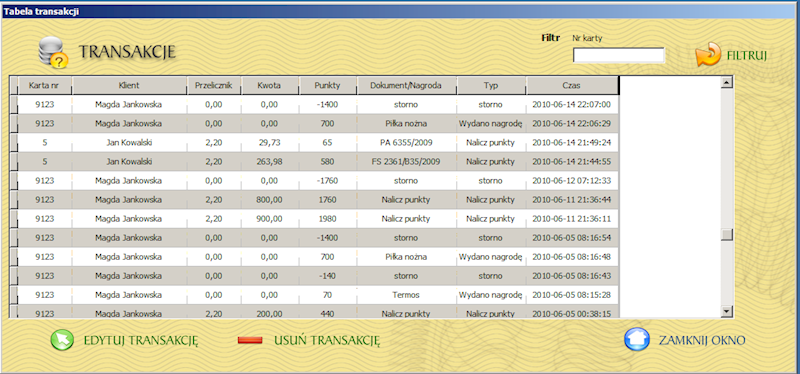Click time 2010-06-05 08:16:54
The height and width of the screenshot is (374, 800).
(571, 238)
